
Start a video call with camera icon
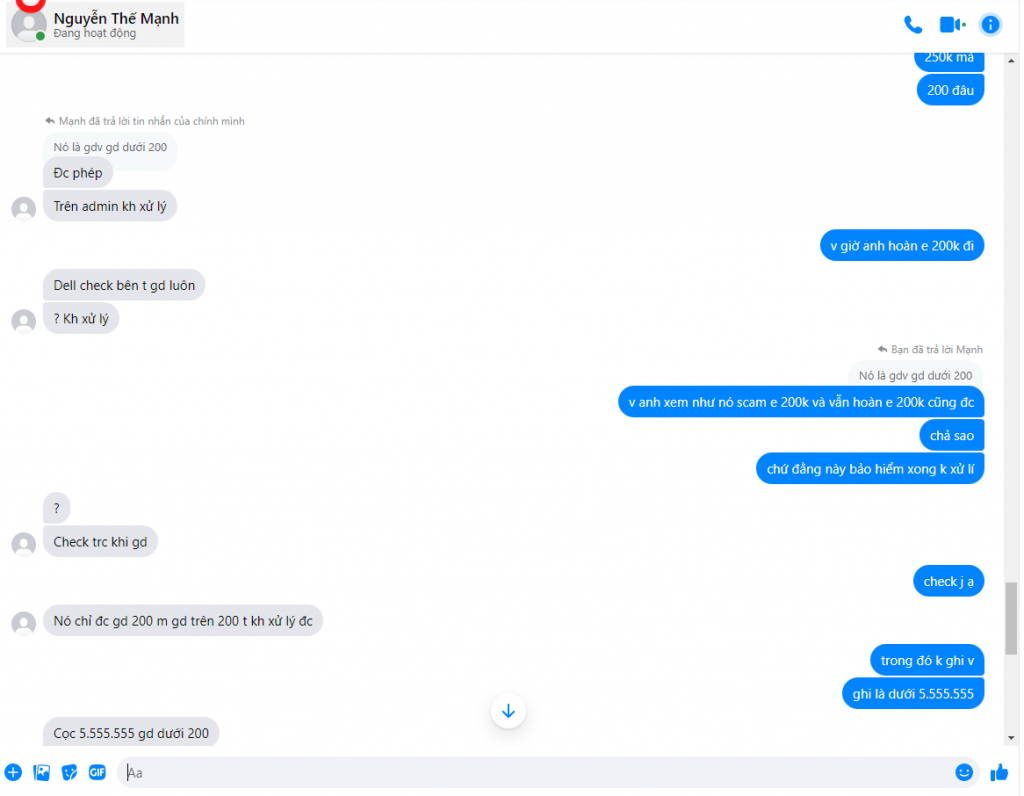coord(952,25)
